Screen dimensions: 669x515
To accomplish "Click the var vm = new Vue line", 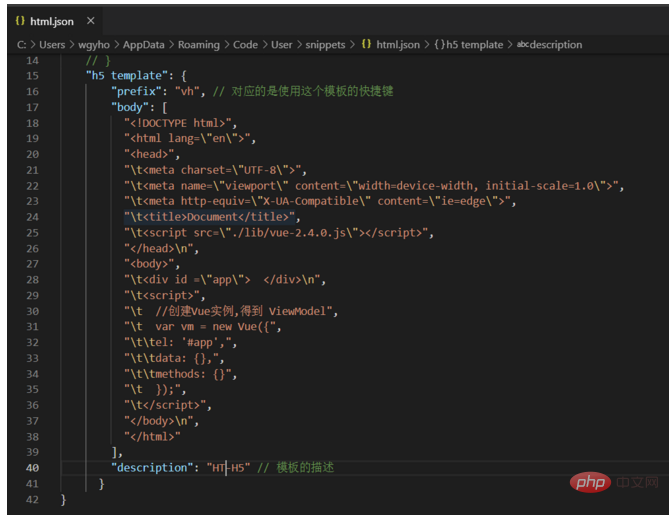I will 200,327.
